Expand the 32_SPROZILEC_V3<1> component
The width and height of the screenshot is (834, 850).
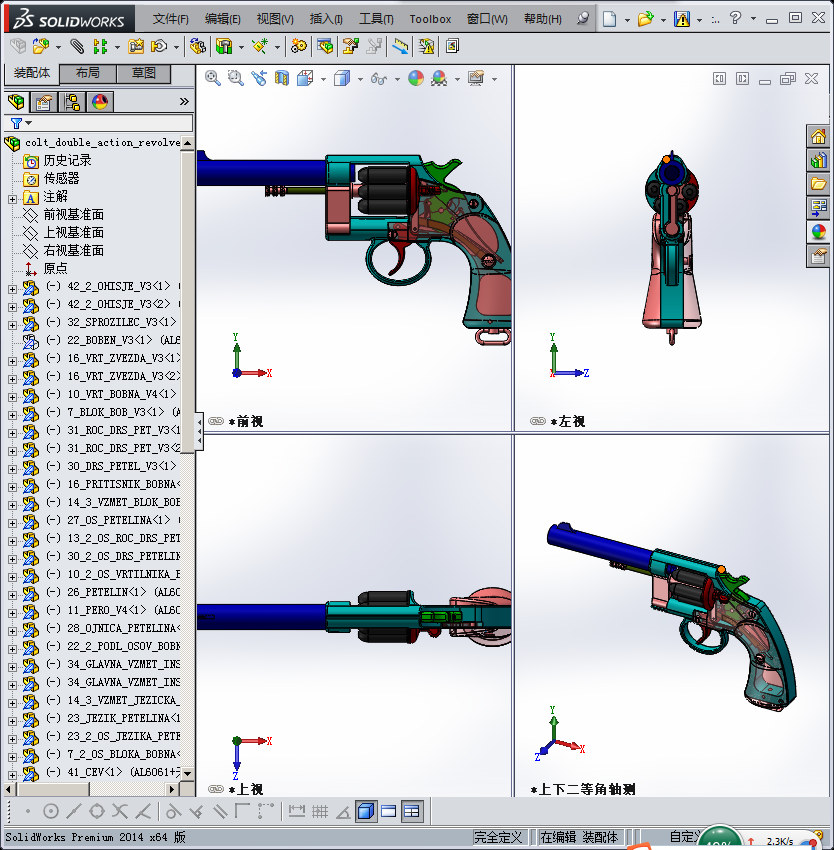click(x=12, y=325)
